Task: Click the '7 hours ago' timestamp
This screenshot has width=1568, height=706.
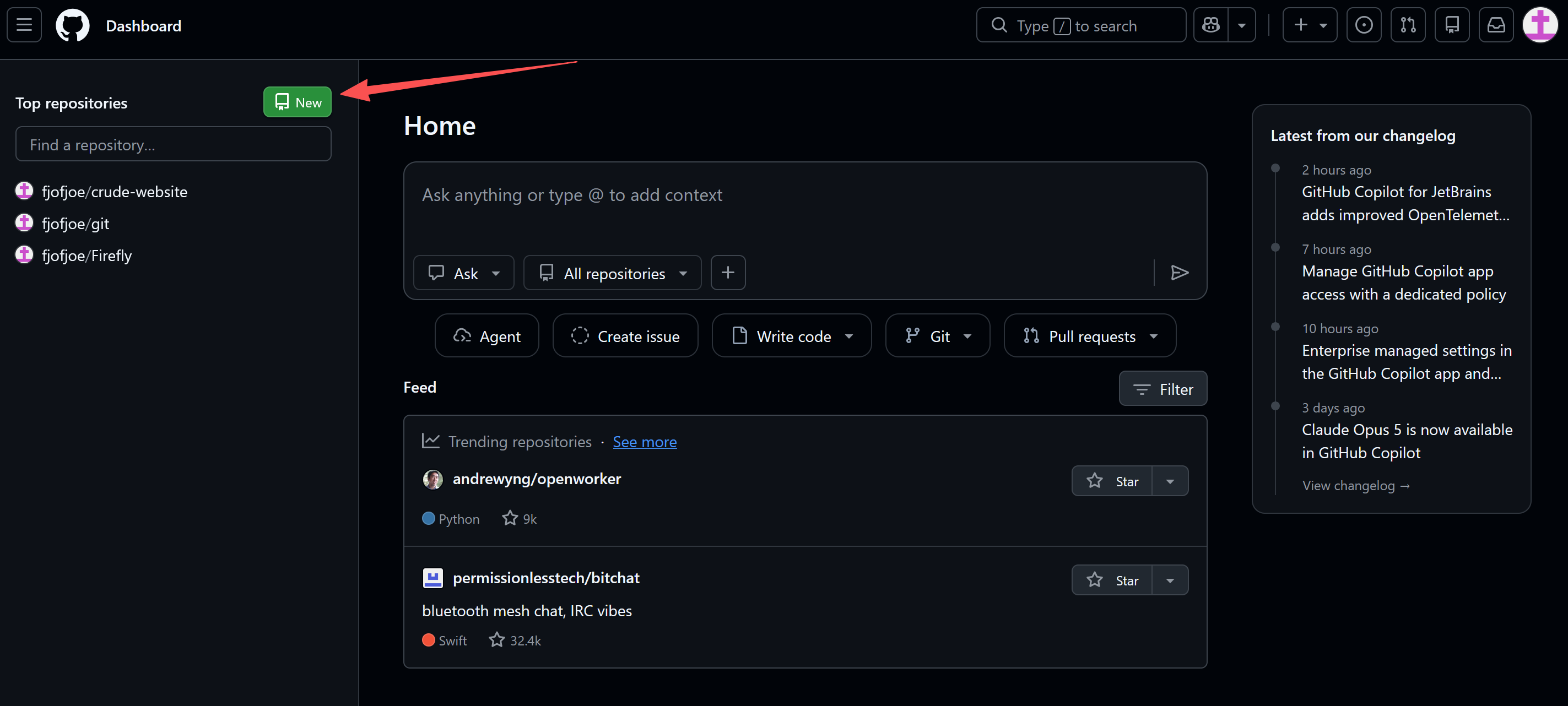Action: point(1336,249)
